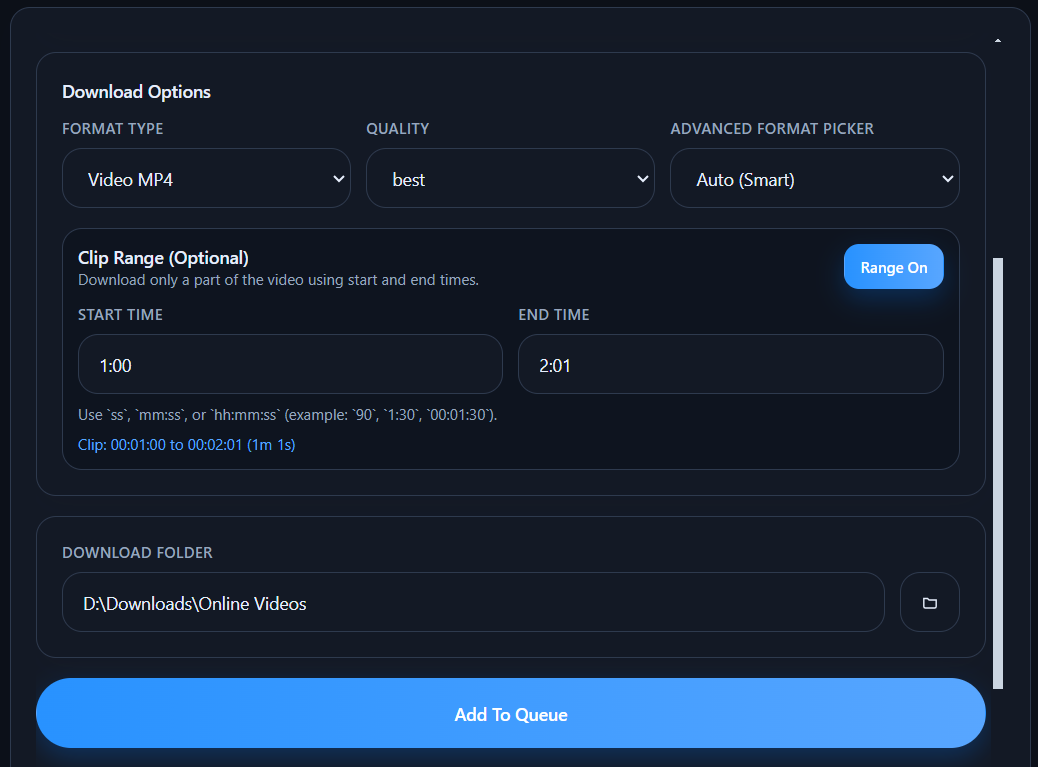The image size is (1038, 767).
Task: Click the collapse caret at the top right
Action: (x=997, y=38)
